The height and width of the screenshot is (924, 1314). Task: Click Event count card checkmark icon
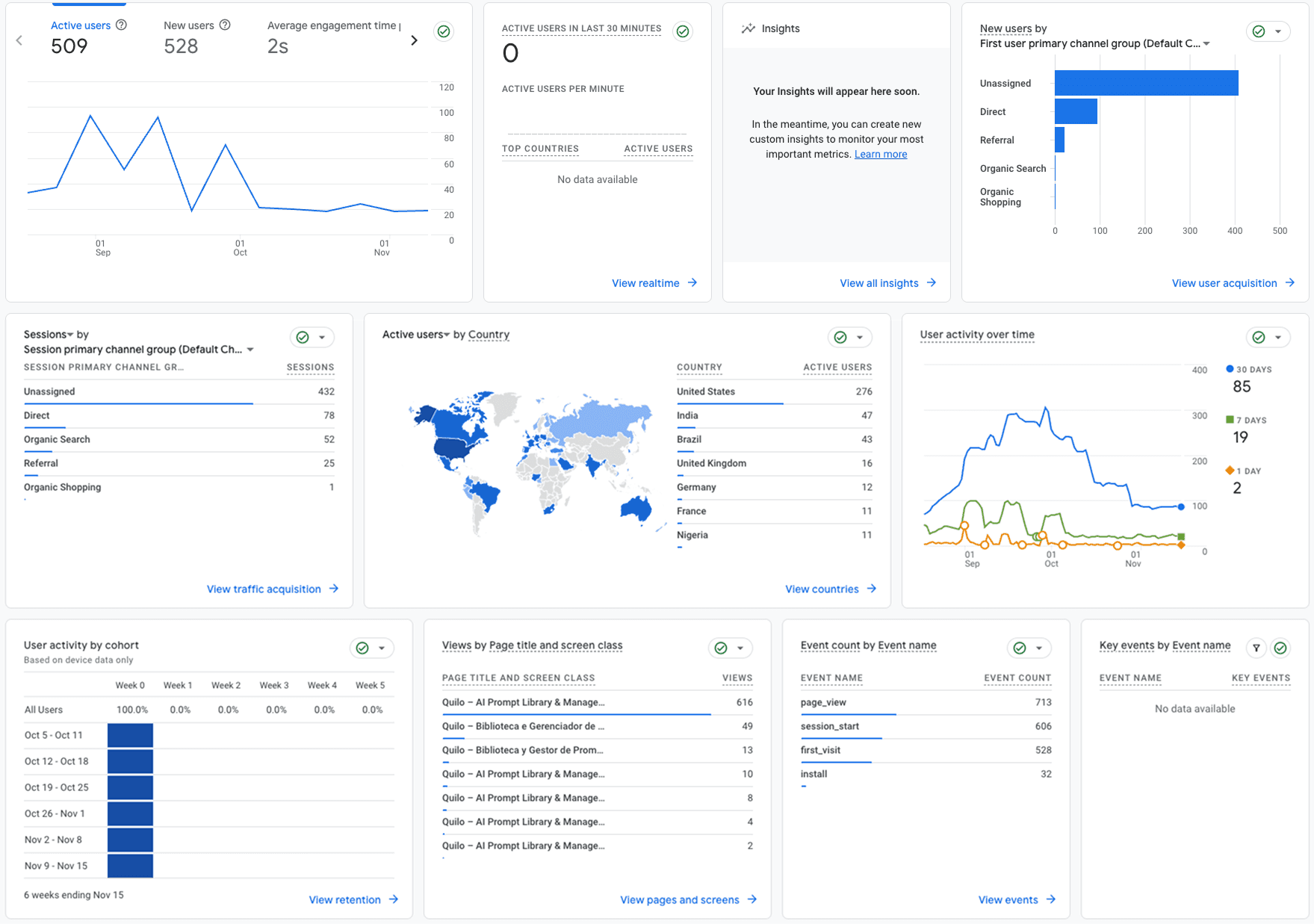1020,648
